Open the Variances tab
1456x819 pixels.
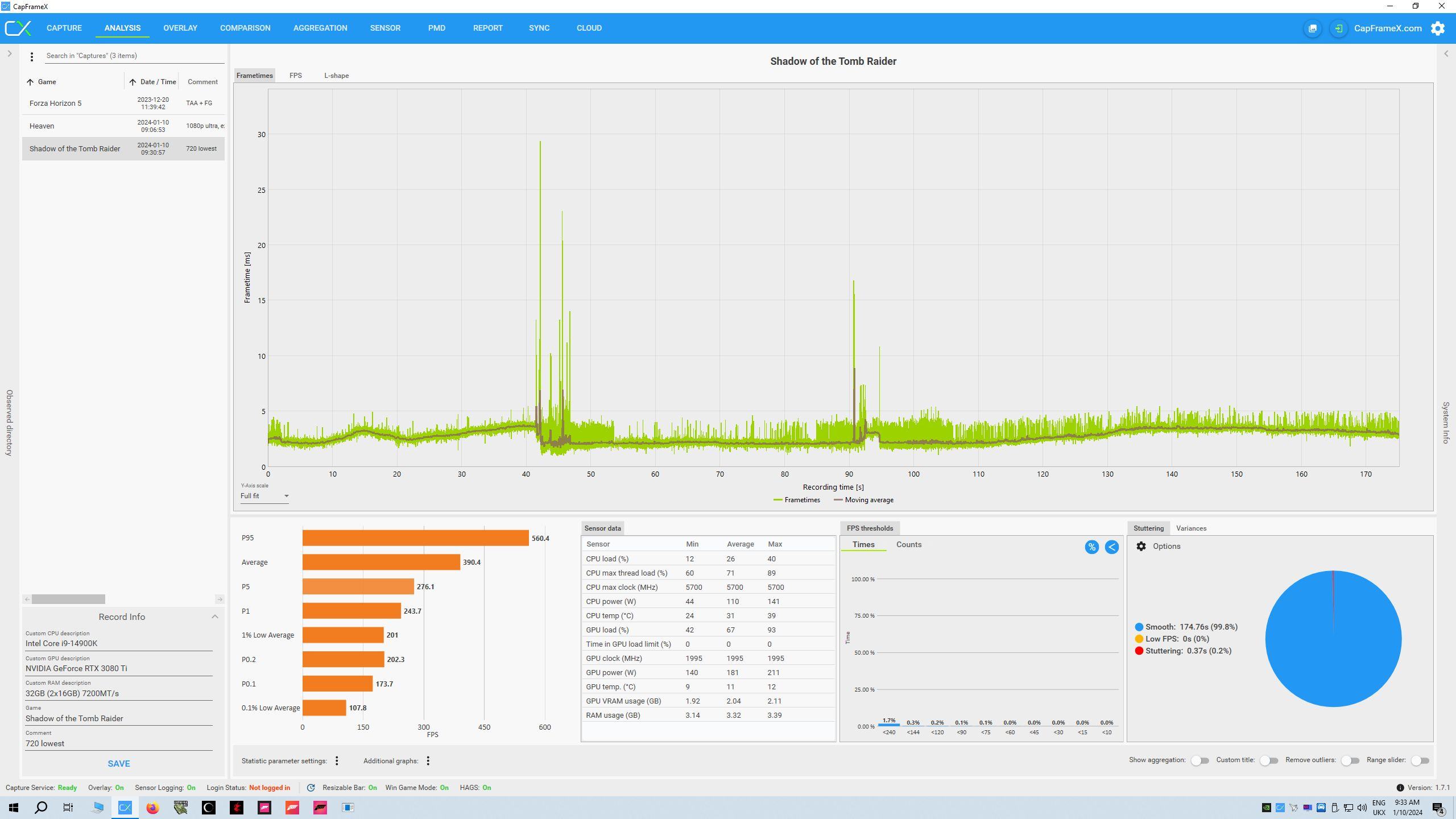(1191, 528)
